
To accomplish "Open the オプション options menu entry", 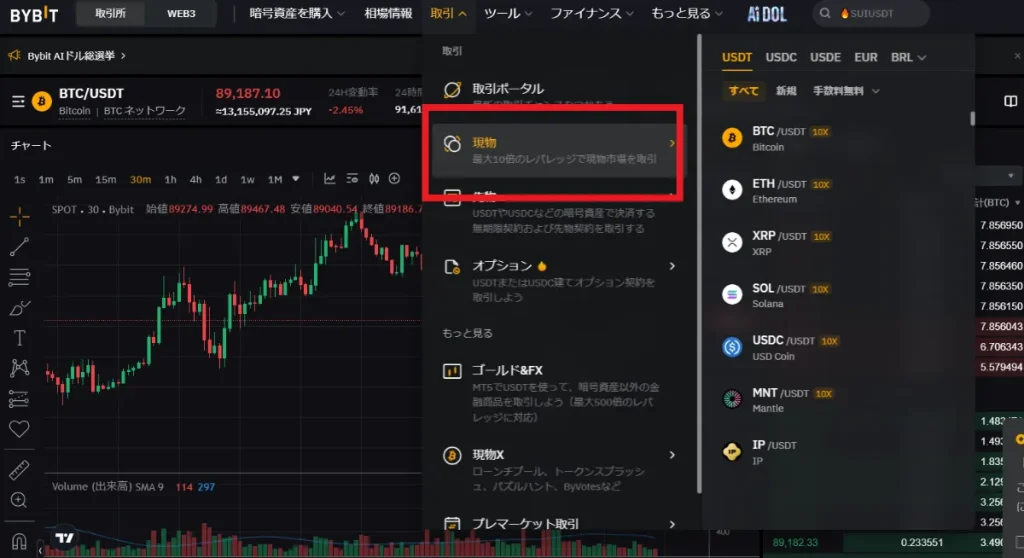I will point(559,281).
